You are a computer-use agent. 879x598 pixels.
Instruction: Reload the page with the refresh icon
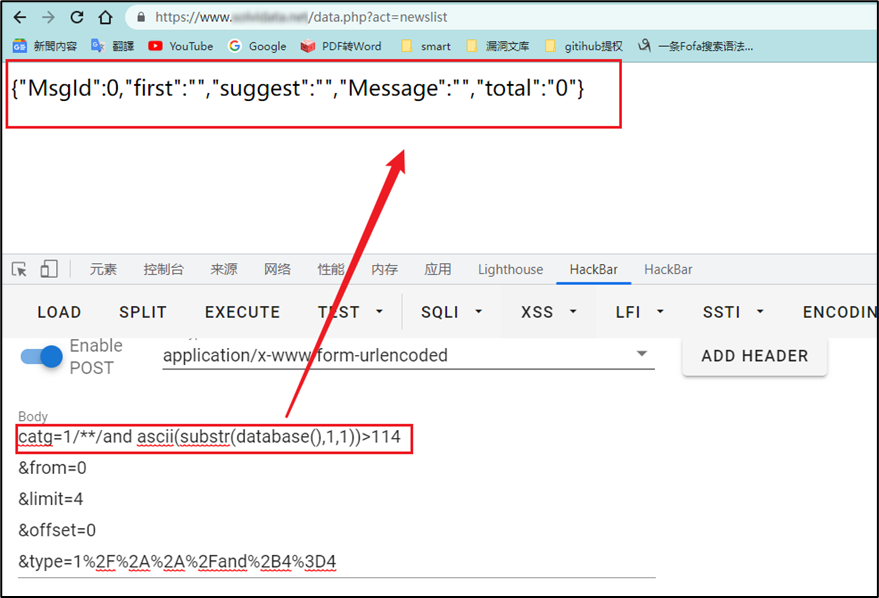click(77, 17)
